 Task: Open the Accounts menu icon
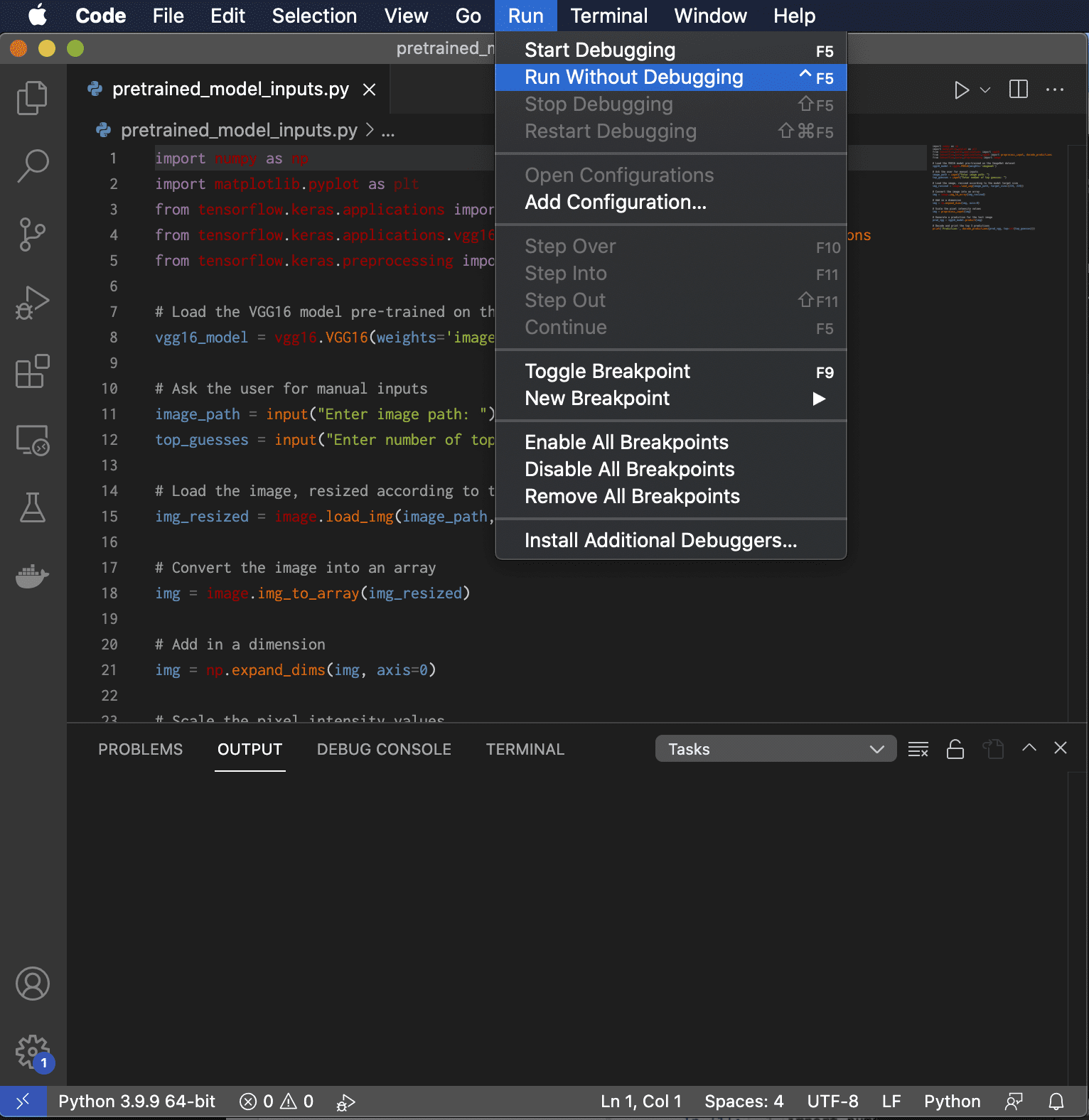click(32, 984)
